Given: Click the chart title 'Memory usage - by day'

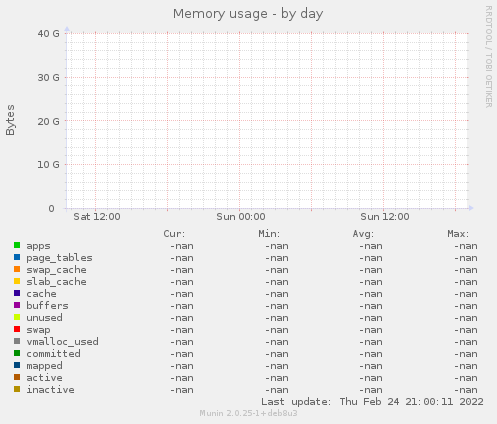Looking at the screenshot, I should [248, 14].
